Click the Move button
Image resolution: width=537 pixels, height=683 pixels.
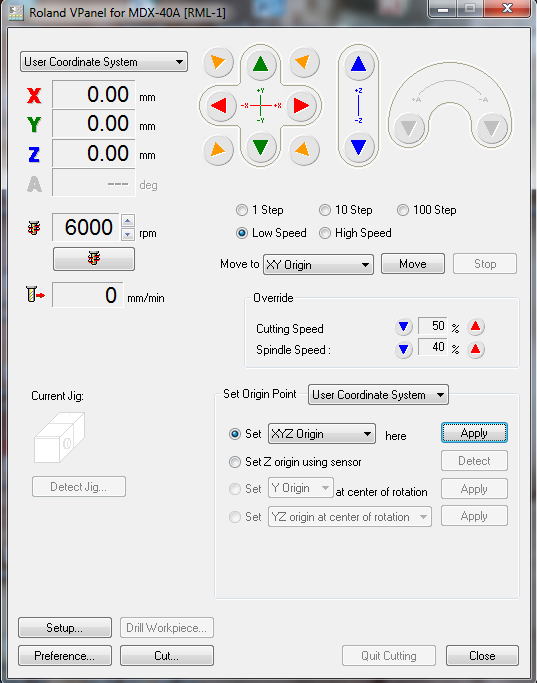413,264
